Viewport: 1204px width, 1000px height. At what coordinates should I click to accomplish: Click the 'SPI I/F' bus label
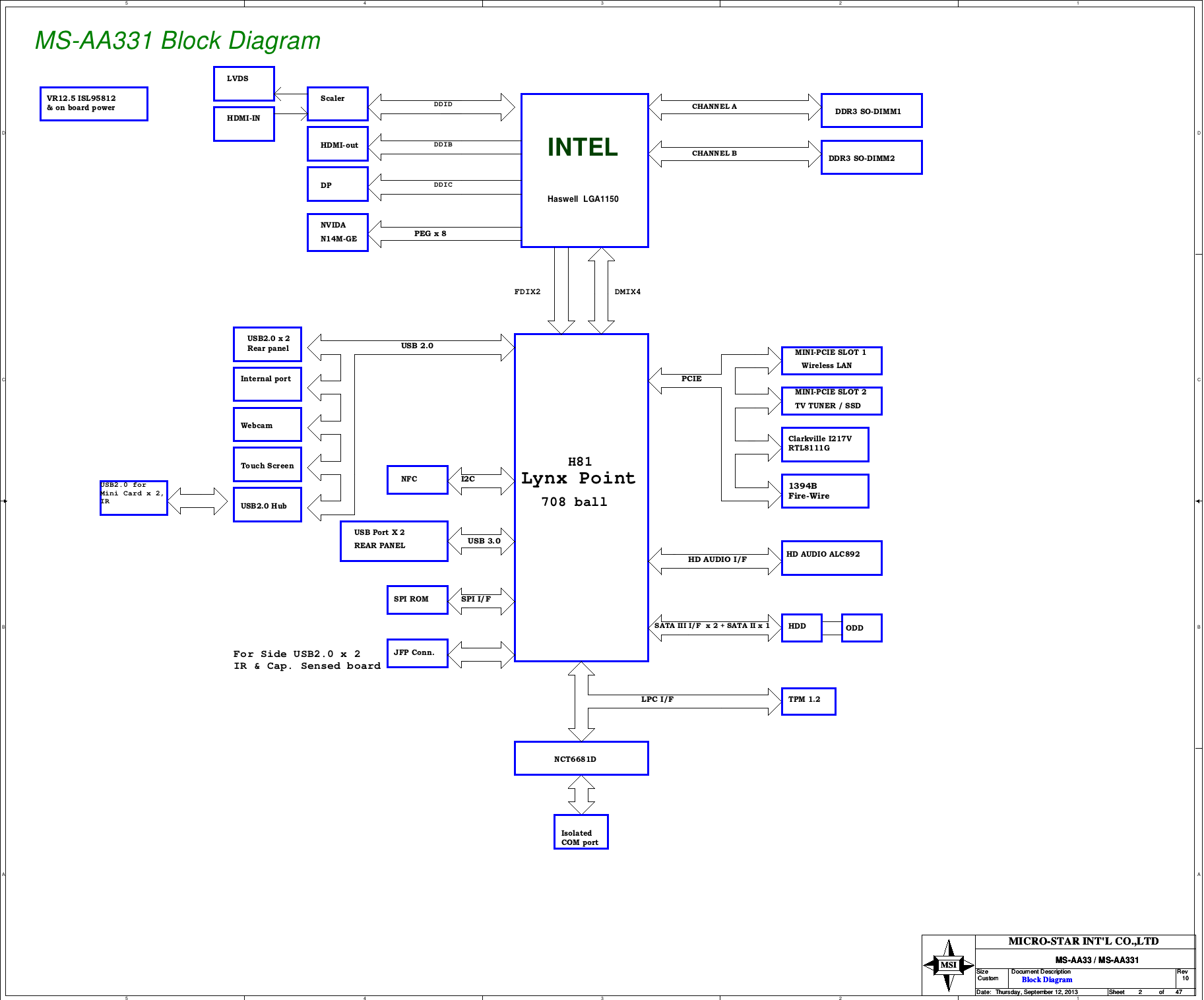click(x=476, y=599)
